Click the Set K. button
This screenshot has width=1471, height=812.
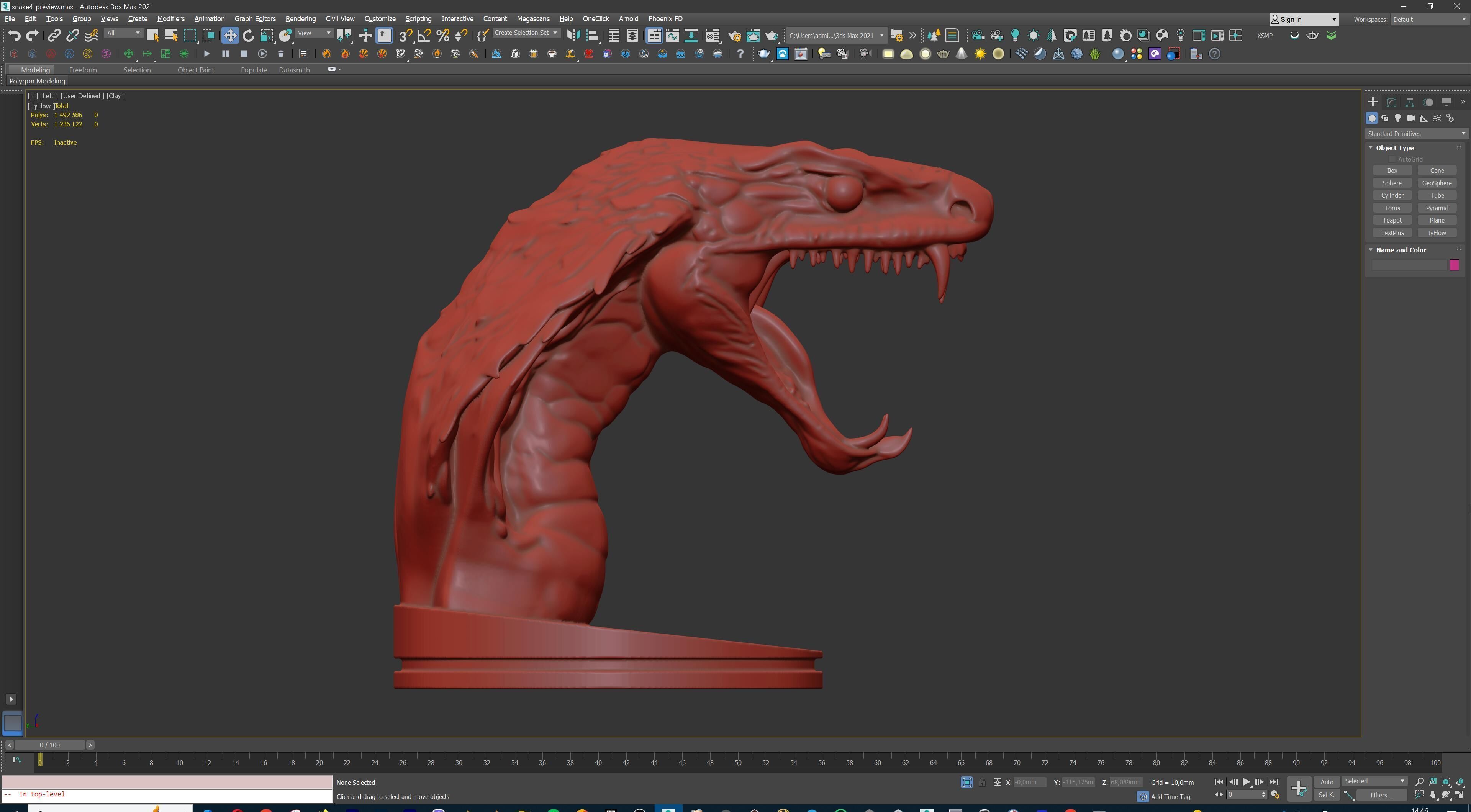point(1327,795)
